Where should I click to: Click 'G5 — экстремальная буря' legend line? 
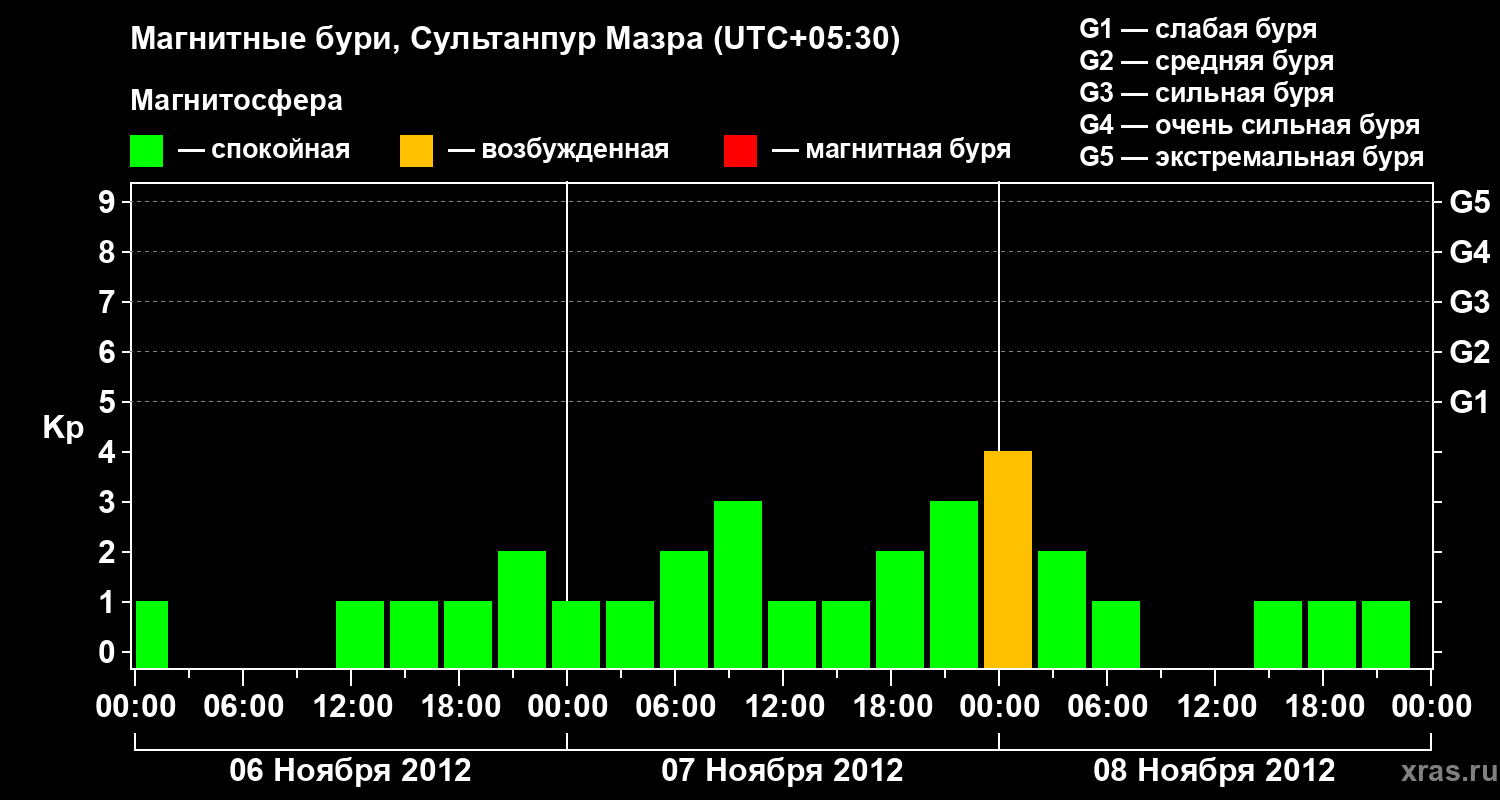click(1252, 157)
